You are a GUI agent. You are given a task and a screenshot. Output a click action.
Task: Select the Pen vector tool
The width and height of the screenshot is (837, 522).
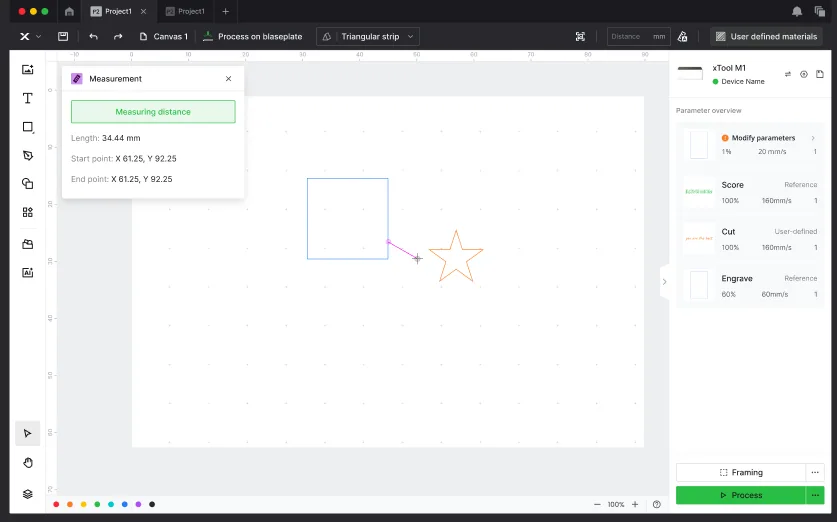click(28, 155)
